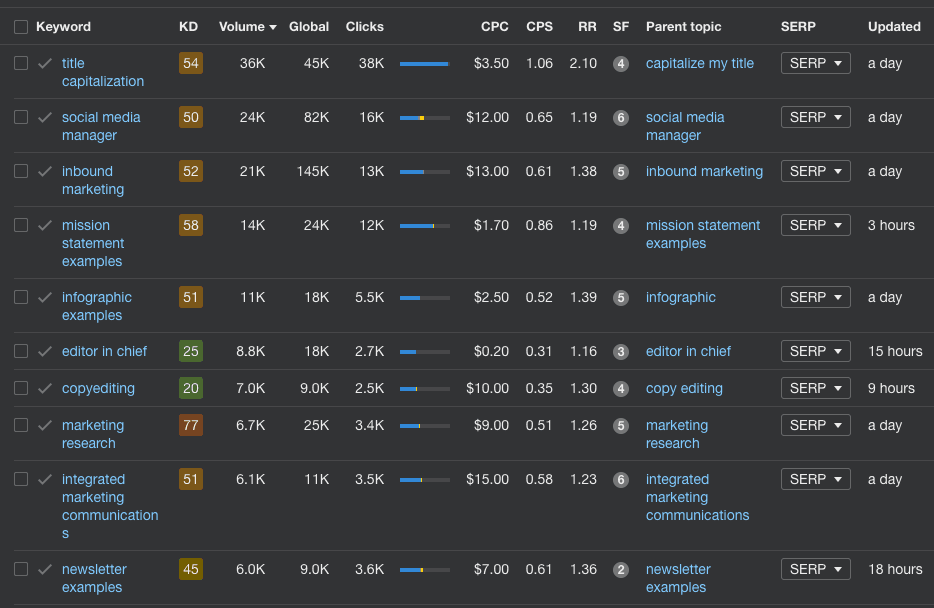Click the KD badge showing 54 for title capitalization
Image resolution: width=934 pixels, height=608 pixels.
click(x=190, y=63)
